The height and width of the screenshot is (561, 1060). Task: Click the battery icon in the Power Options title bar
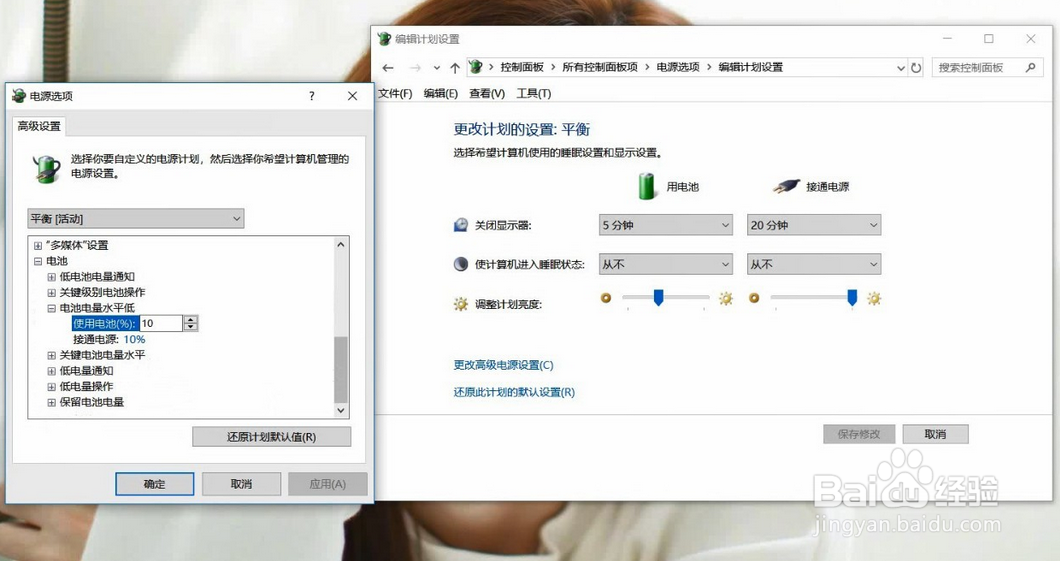click(18, 96)
